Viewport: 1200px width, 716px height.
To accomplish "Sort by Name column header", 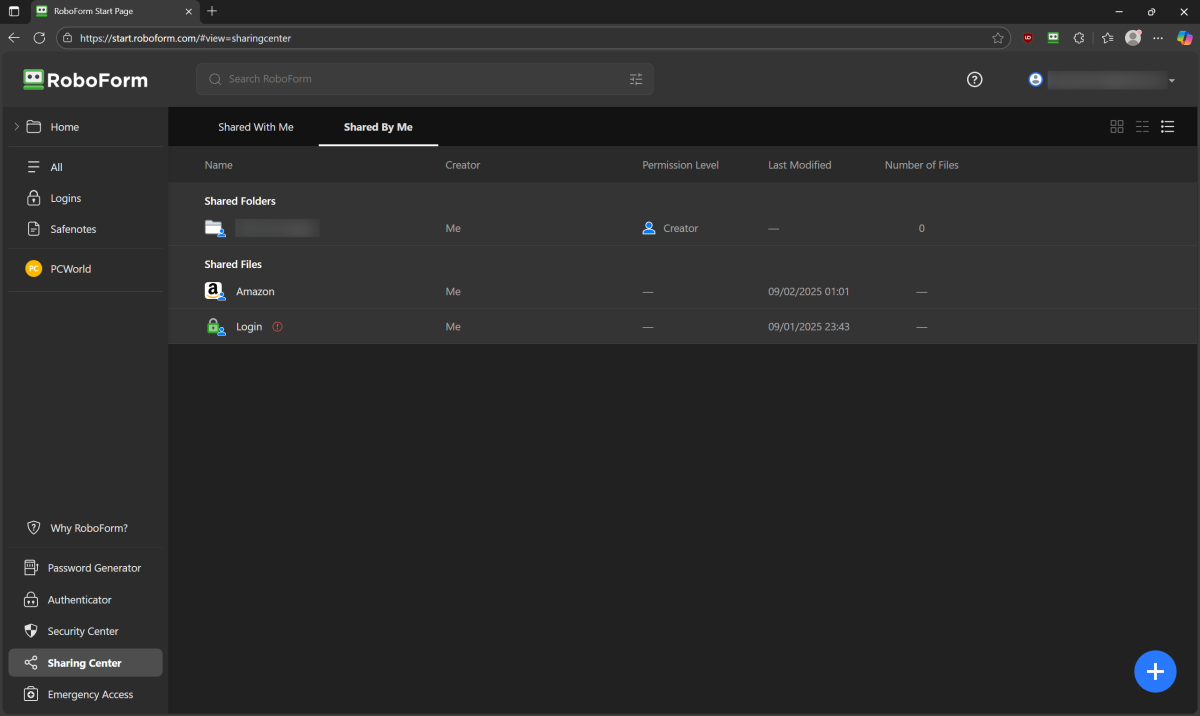I will coord(218,165).
